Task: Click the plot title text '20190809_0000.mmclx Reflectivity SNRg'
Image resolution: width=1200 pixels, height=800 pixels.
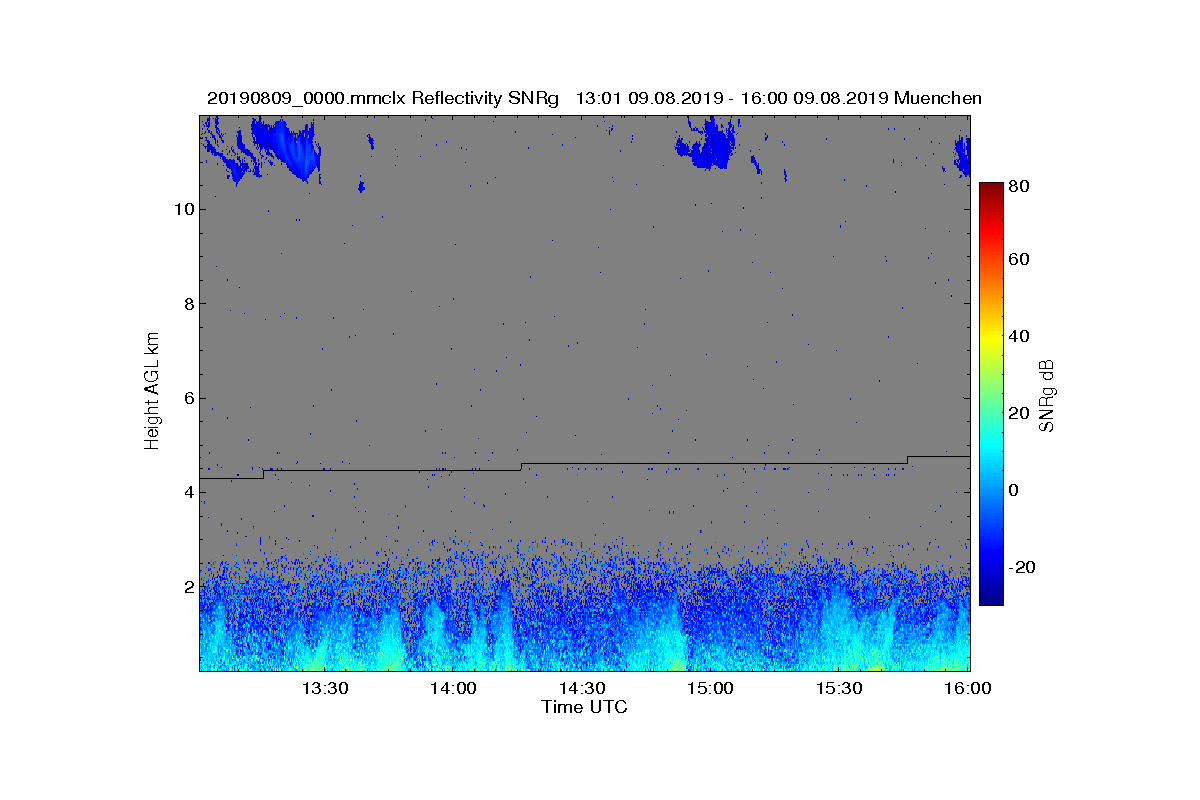Action: pos(385,98)
